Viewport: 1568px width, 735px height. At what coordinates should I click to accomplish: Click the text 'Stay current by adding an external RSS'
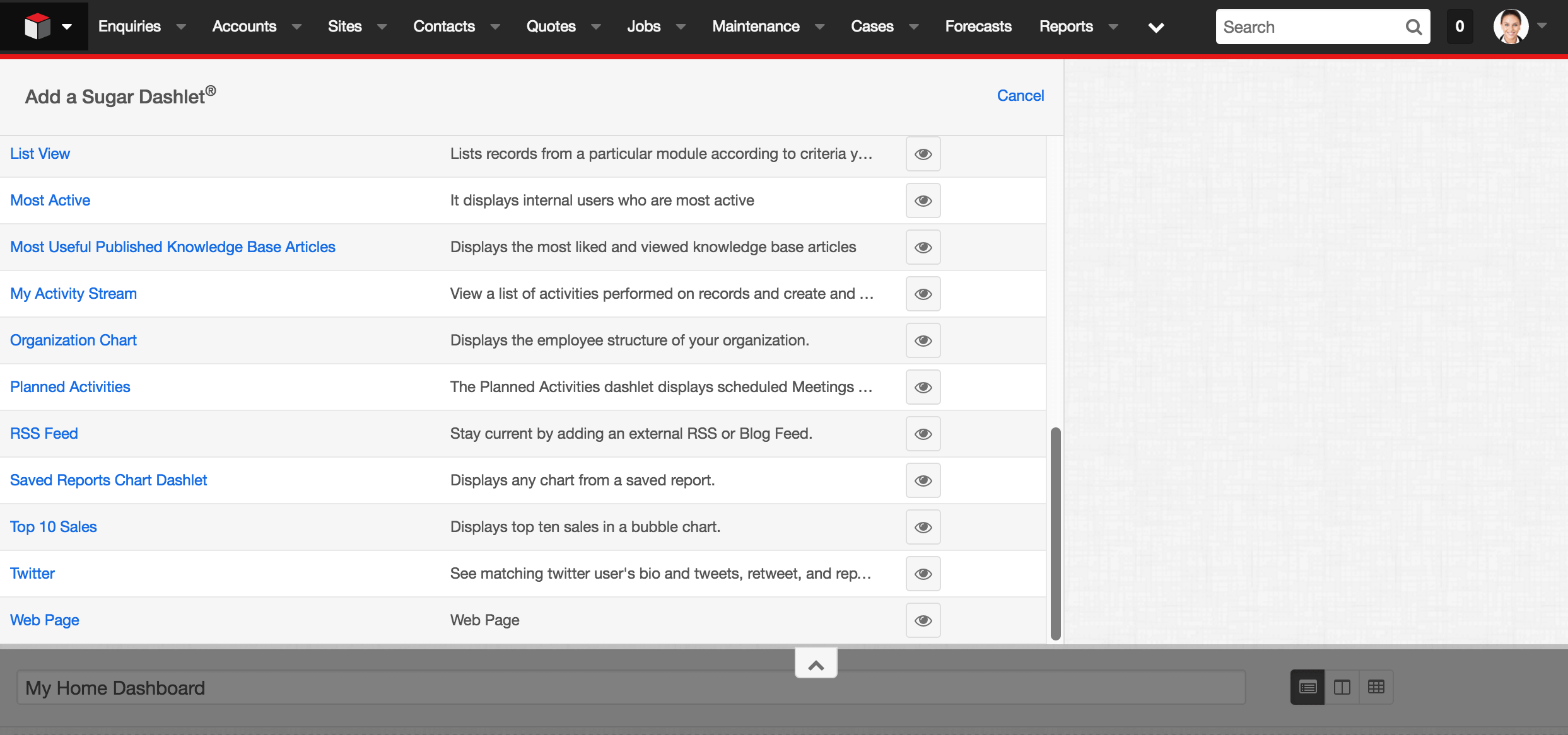point(583,434)
